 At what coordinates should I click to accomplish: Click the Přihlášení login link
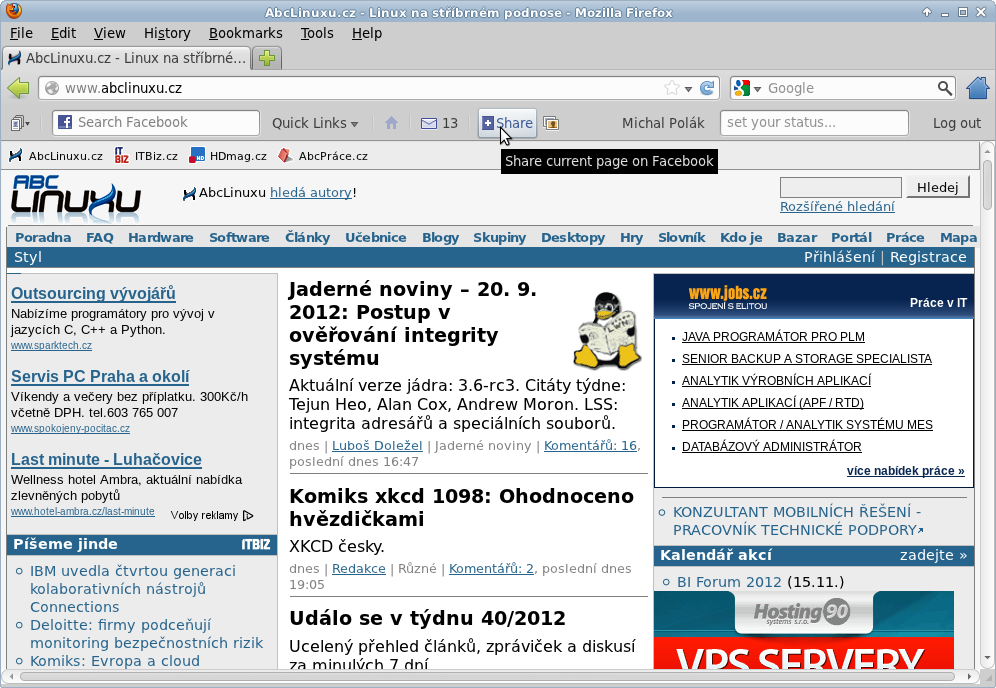point(839,257)
